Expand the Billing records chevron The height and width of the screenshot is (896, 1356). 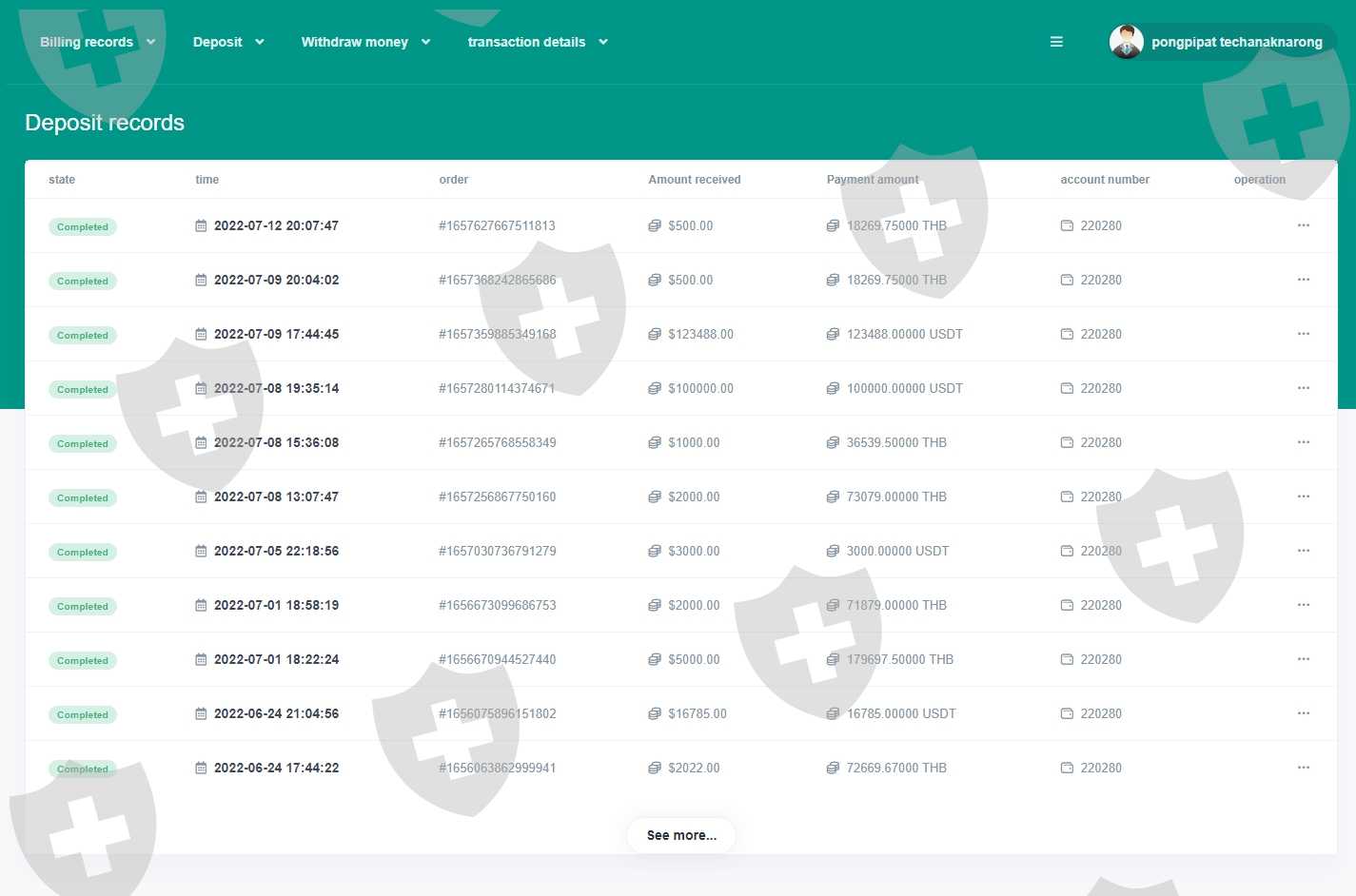150,42
